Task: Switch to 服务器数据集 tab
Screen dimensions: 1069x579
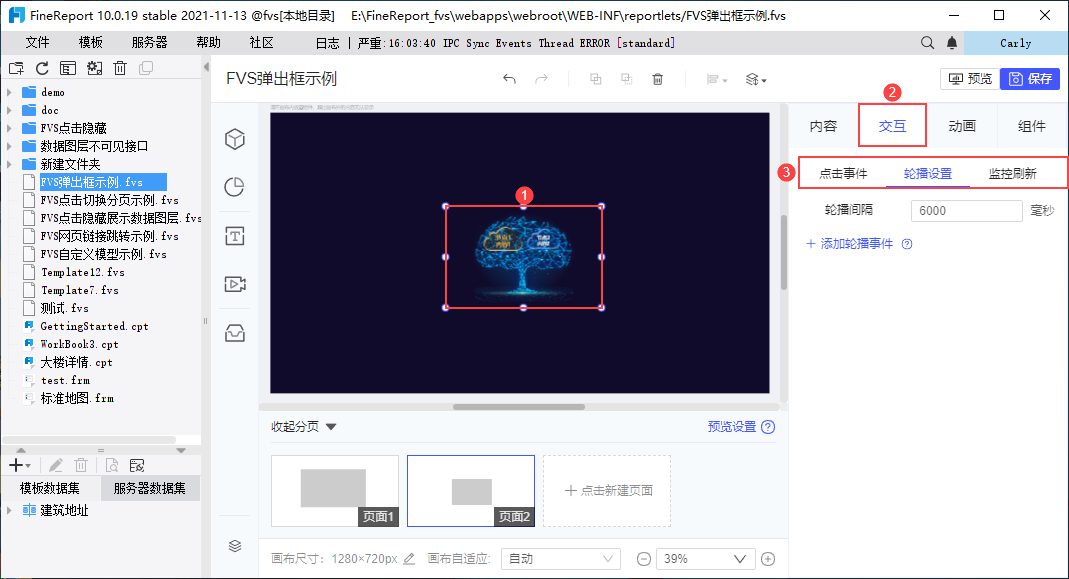Action: click(x=150, y=488)
